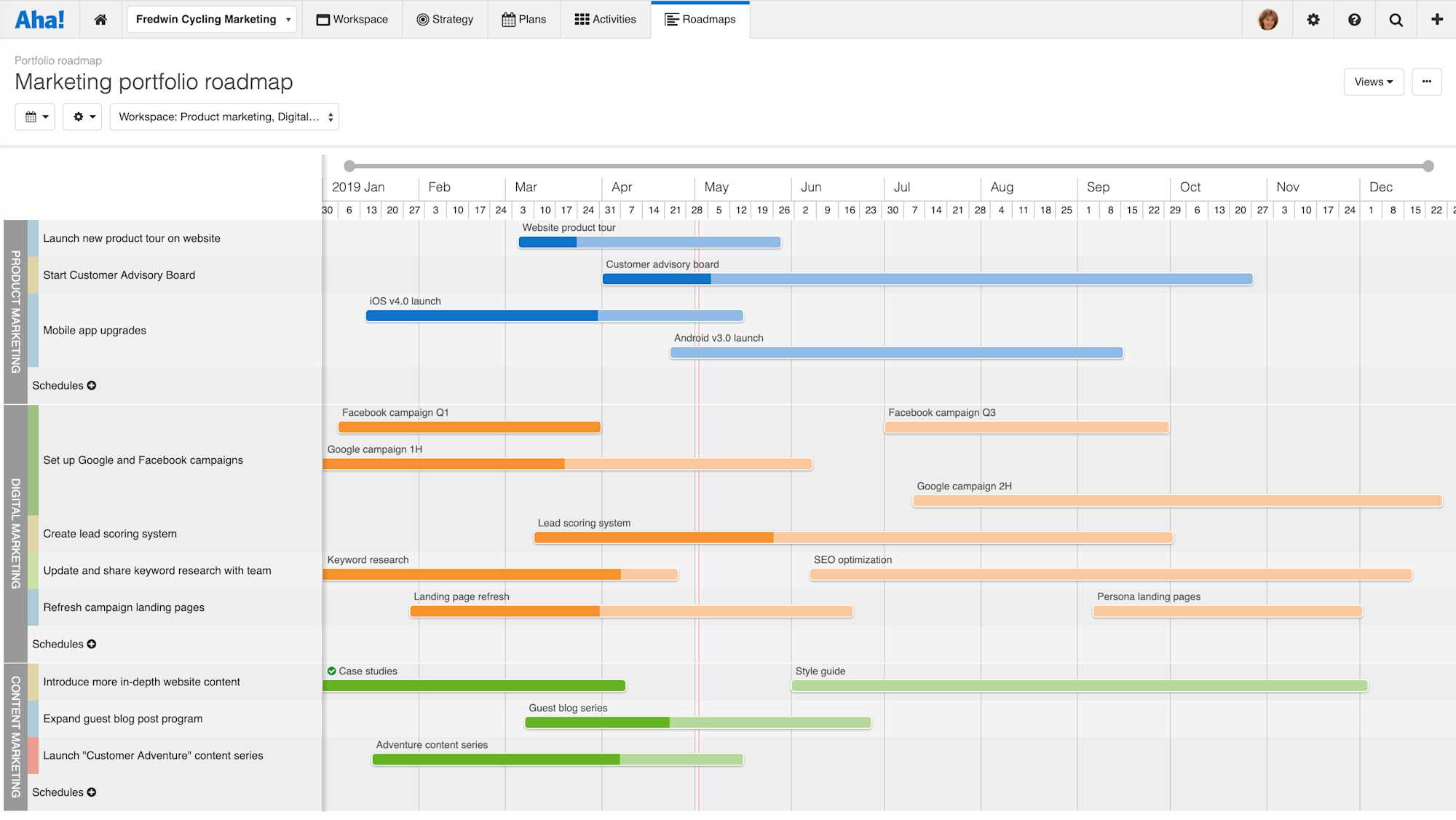
Task: Add a schedule under Product Marketing
Action: 90,385
